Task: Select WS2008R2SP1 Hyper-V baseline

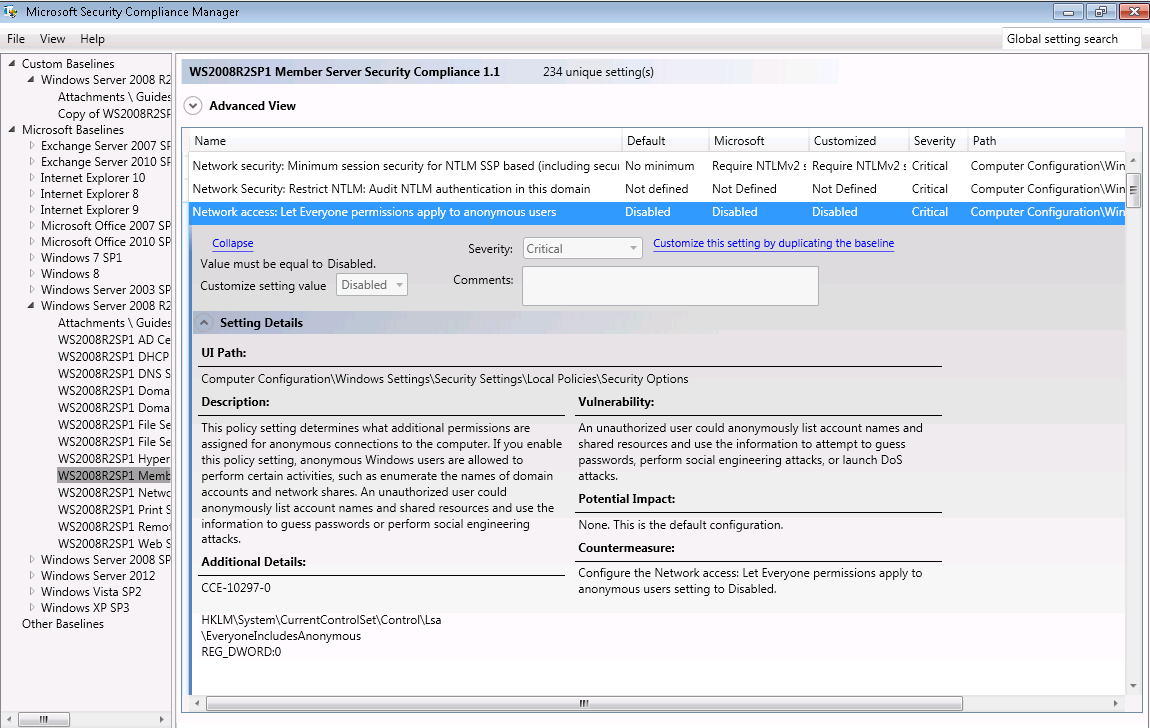Action: 114,458
